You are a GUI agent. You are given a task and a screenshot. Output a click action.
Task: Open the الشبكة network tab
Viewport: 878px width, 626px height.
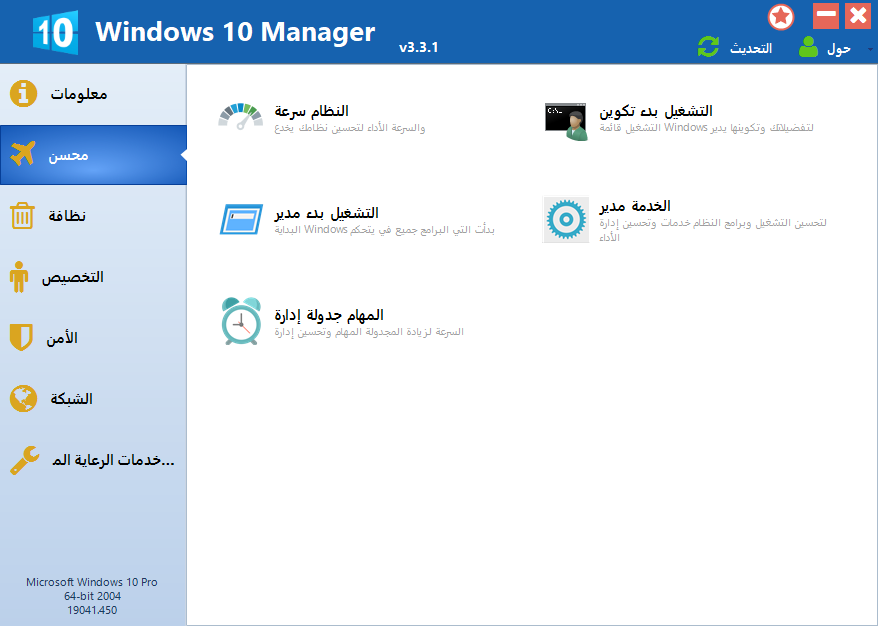coord(93,399)
